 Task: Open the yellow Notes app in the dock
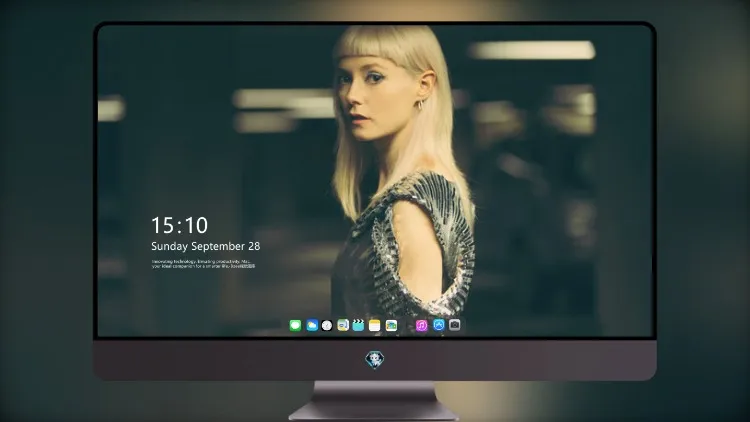click(x=375, y=326)
